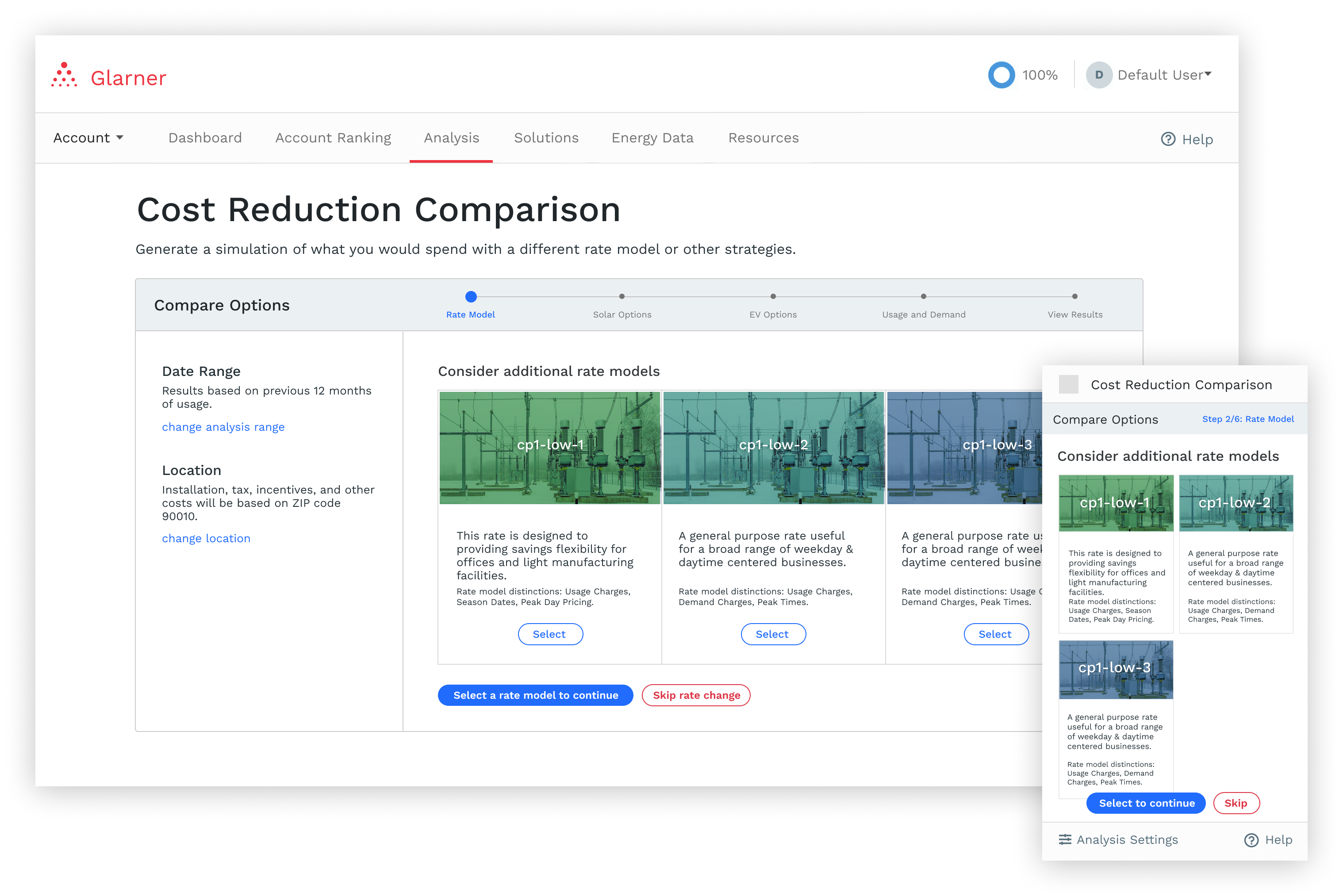The width and height of the screenshot is (1343, 896).
Task: Click the Help question mark icon in navbar
Action: tap(1168, 139)
